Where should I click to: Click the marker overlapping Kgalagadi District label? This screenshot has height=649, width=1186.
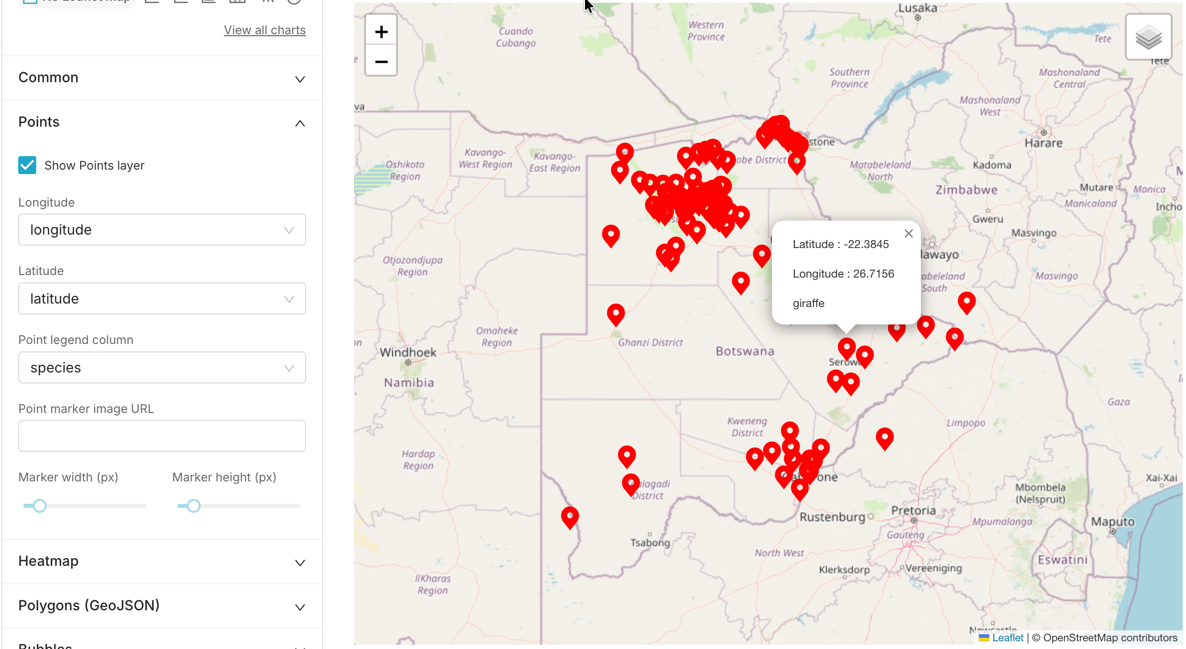click(631, 484)
